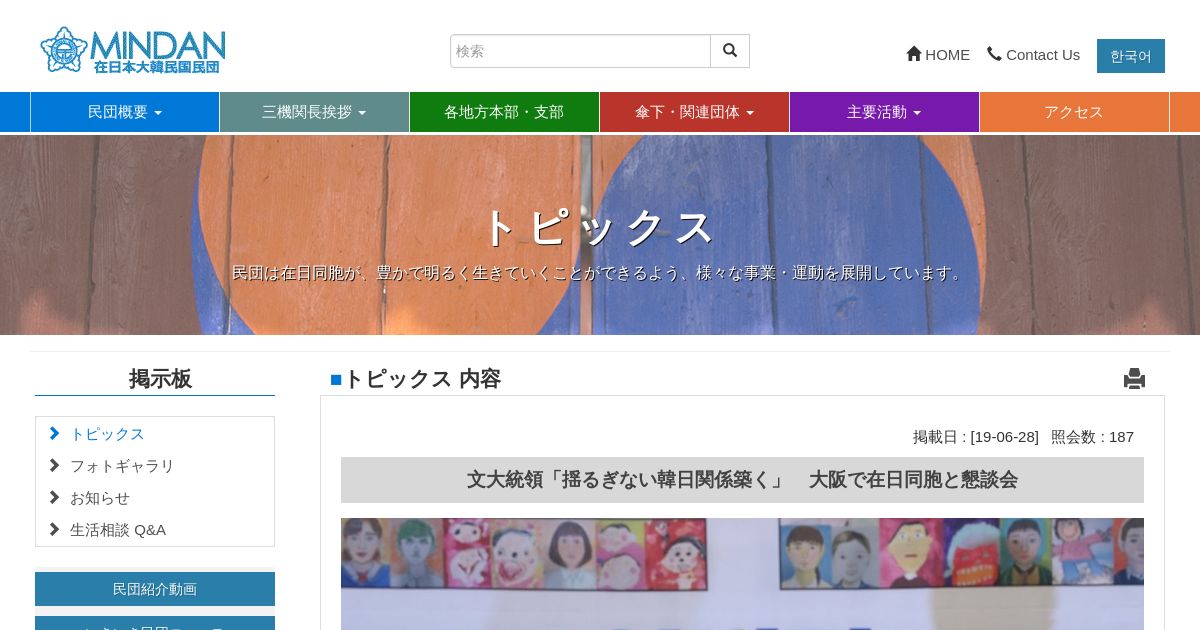Click the 照会数 : 187 text
Screen dimensions: 1200x630
tap(1092, 437)
